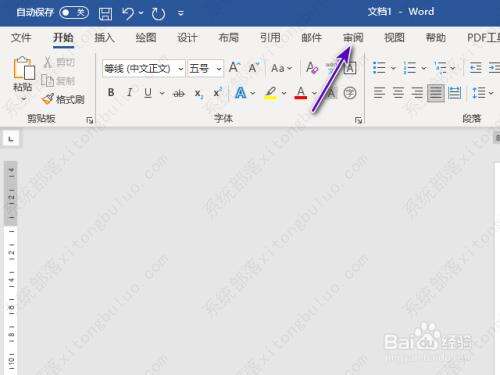
Task: Apply the red font color swatch
Action: pyautogui.click(x=301, y=93)
